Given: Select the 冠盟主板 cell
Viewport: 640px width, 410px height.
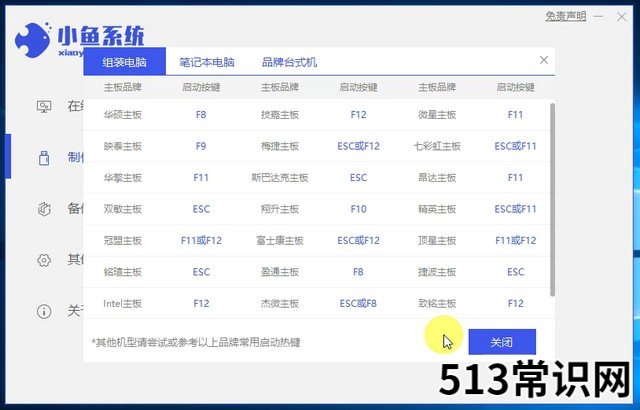Looking at the screenshot, I should (x=122, y=240).
